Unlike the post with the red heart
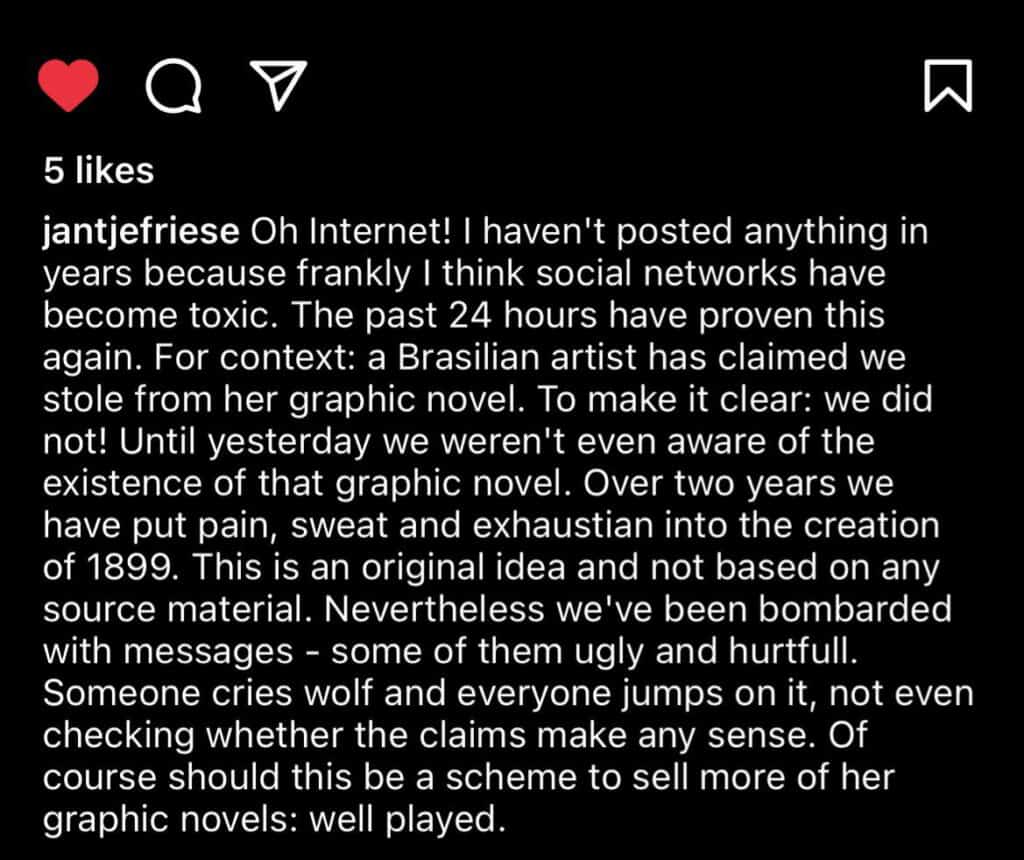Screen dimensions: 1024x860 (x=69, y=85)
